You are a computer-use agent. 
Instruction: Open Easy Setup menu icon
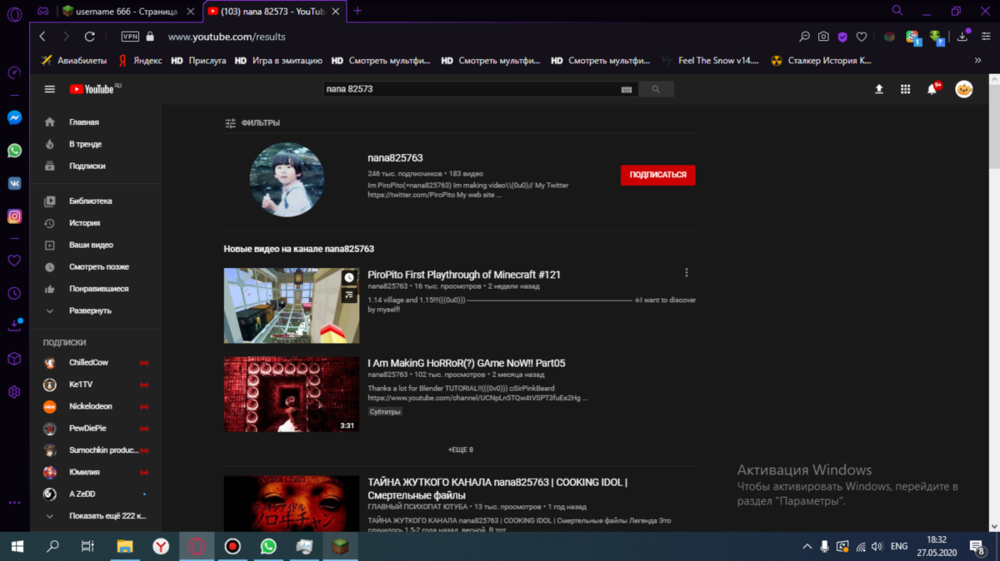[x=985, y=36]
